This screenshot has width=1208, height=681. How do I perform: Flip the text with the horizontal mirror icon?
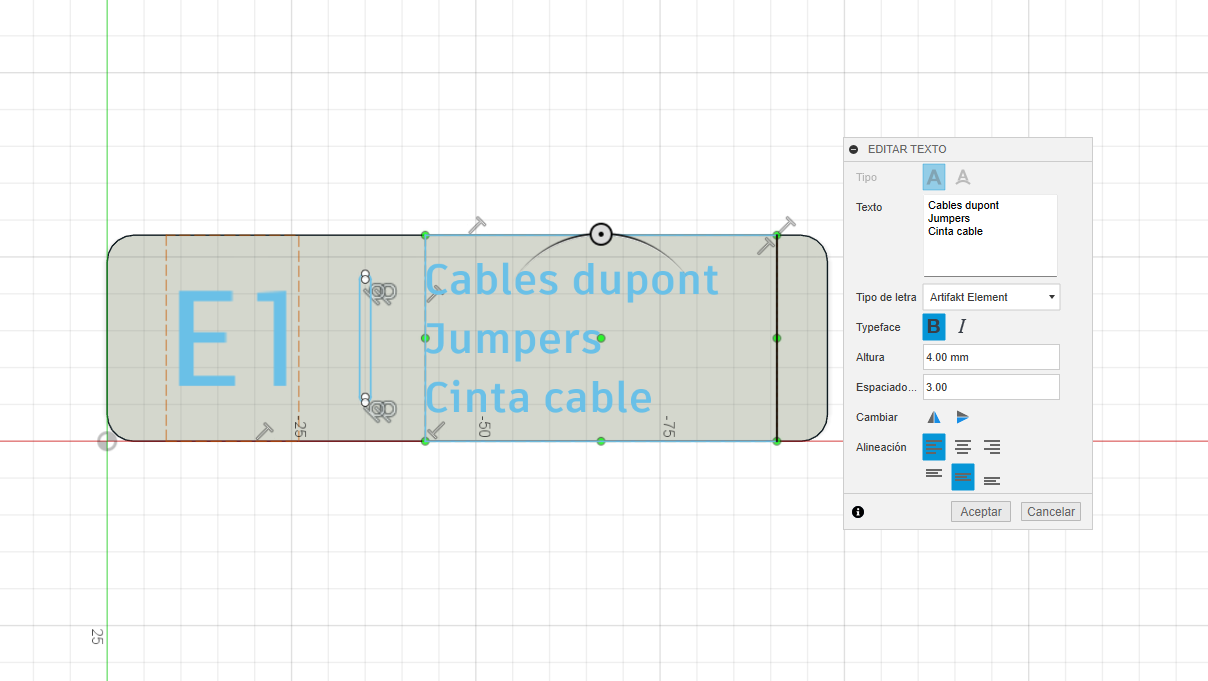tap(933, 416)
